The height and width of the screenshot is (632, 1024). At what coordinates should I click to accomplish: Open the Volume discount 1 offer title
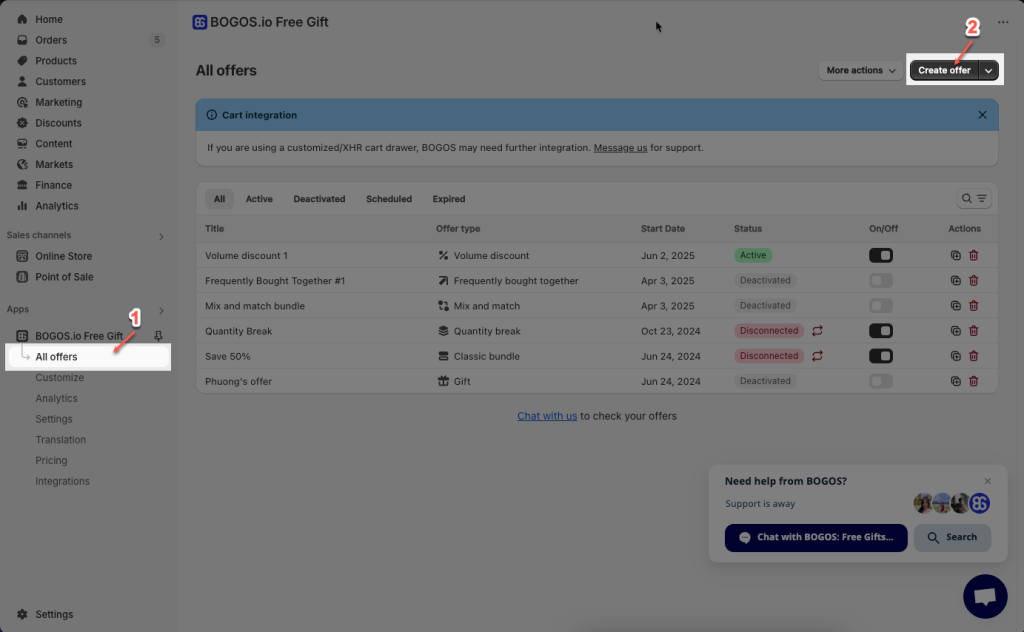(x=246, y=256)
